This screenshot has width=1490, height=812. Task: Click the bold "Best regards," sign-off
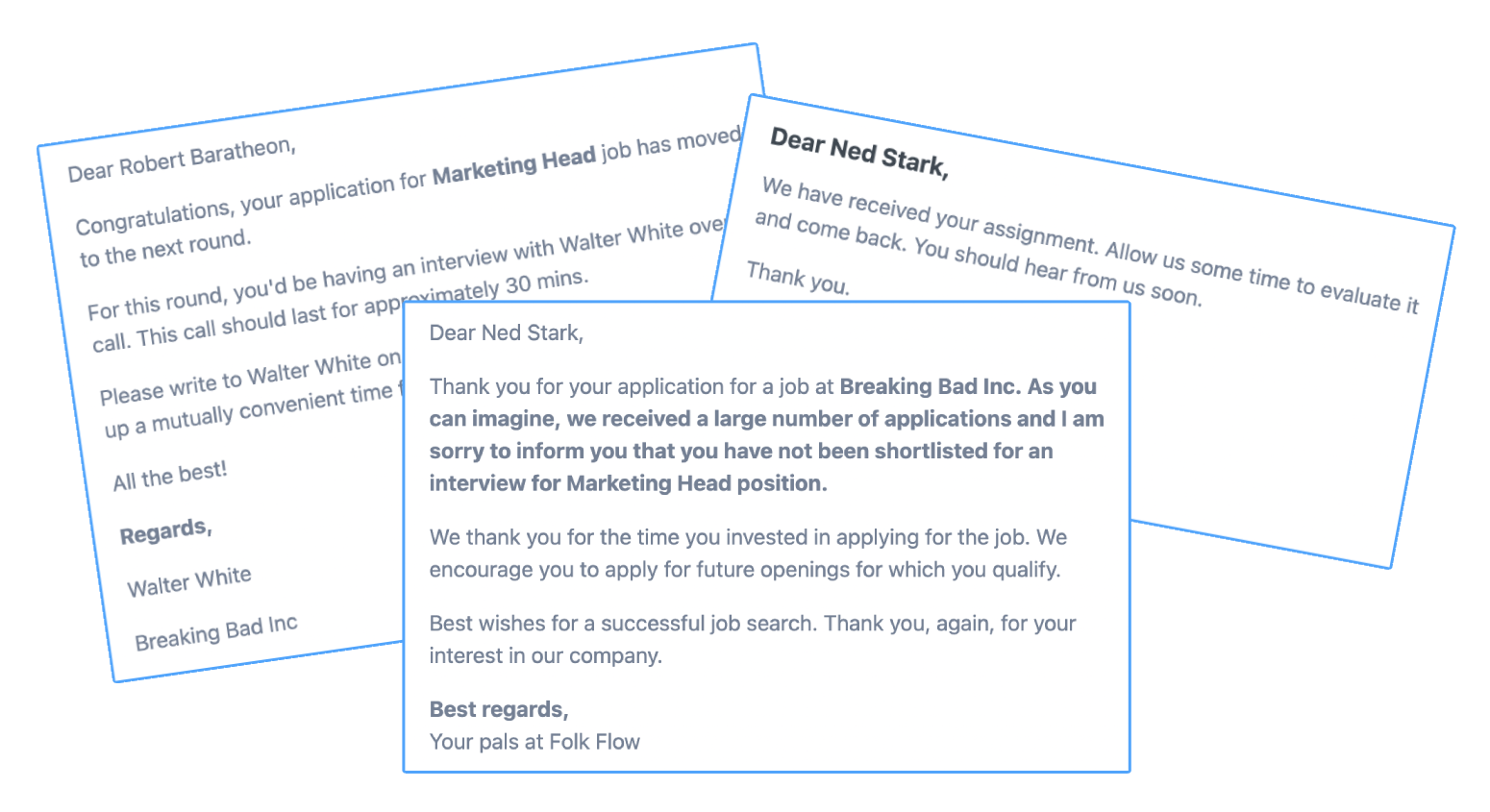tap(499, 709)
